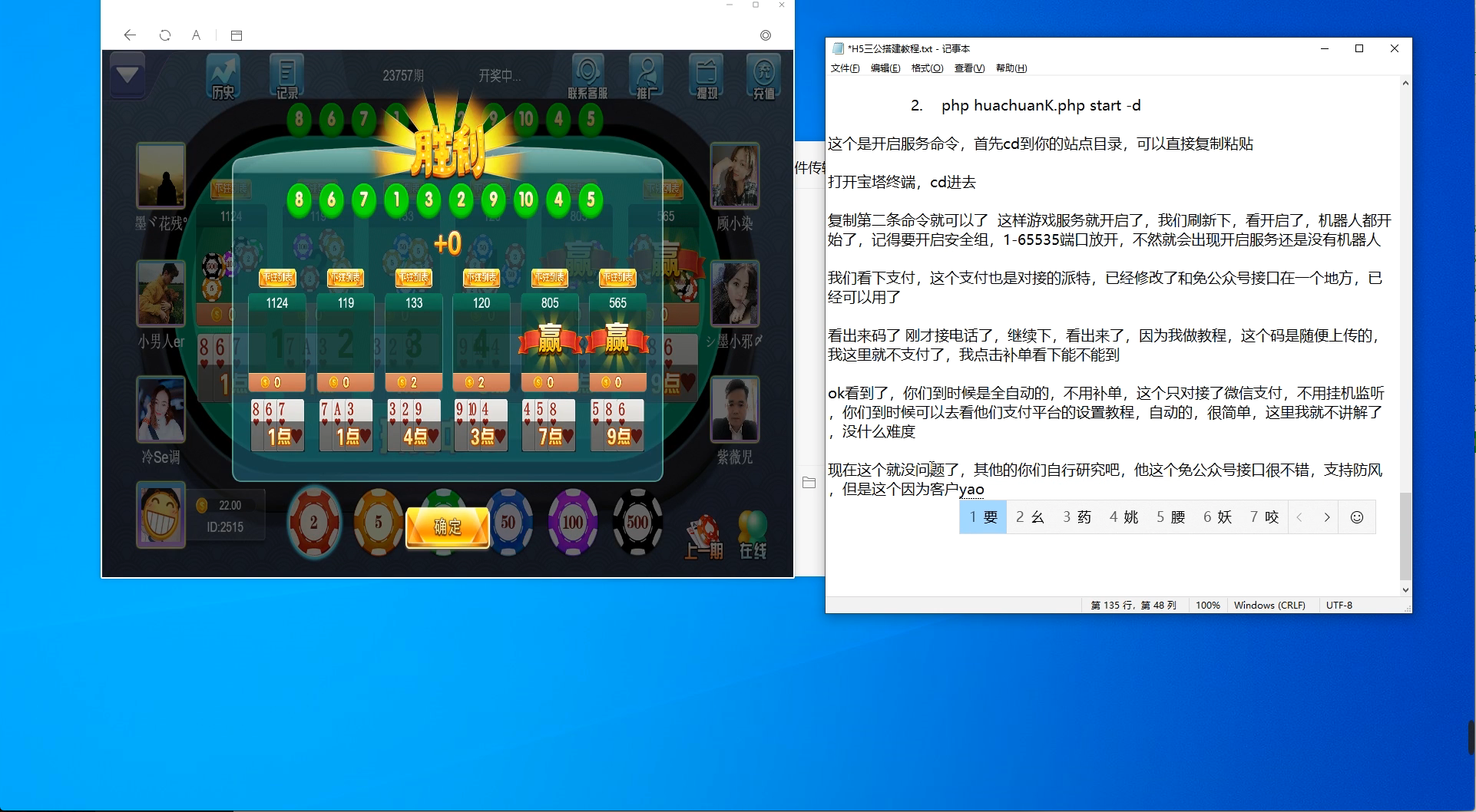Show next IME candidate page arrow
This screenshot has width=1476, height=812.
point(1326,517)
